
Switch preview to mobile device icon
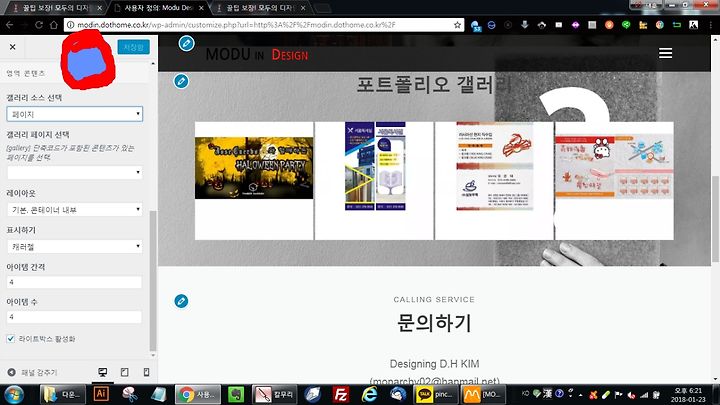coord(146,372)
